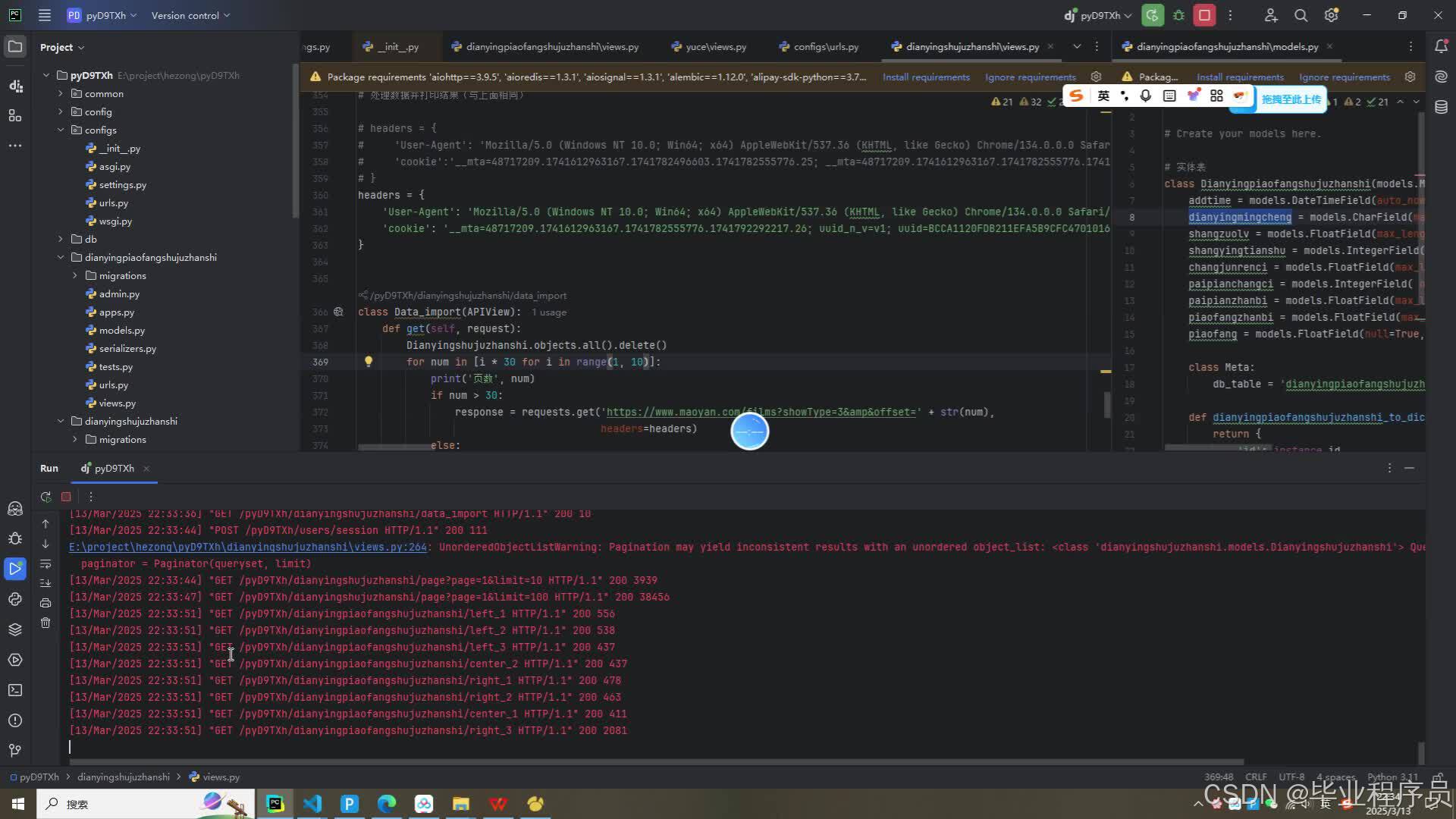Switch to the configs\urls.py tab
1456x819 pixels.
(x=825, y=46)
